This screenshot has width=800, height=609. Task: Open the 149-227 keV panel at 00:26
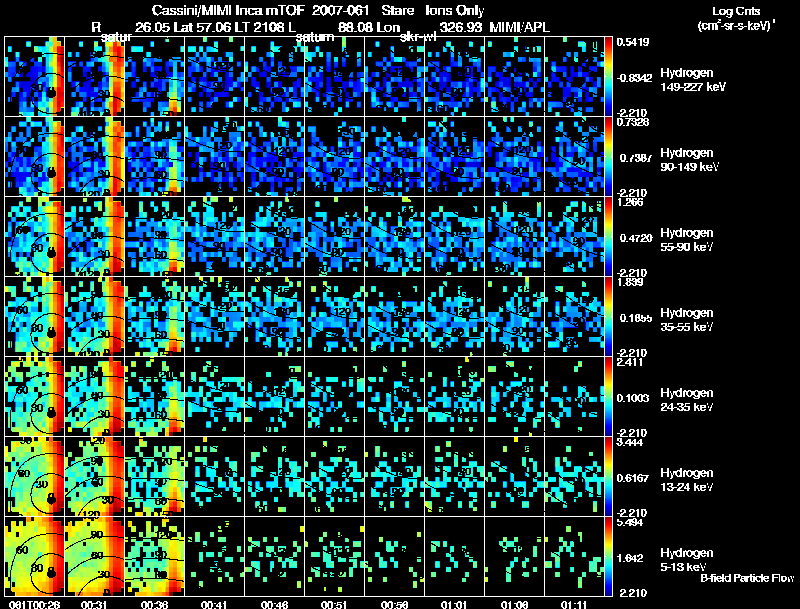tap(35, 77)
